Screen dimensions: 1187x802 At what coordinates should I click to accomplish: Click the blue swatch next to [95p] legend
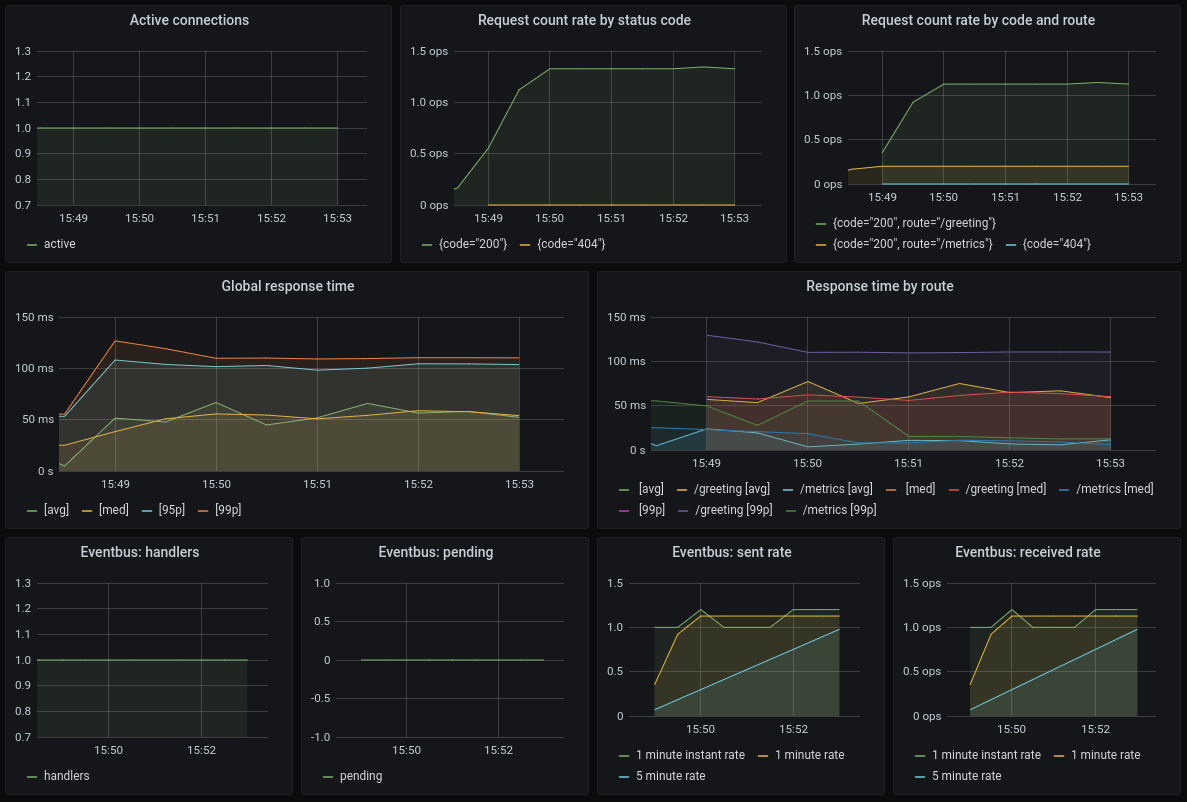click(x=147, y=510)
